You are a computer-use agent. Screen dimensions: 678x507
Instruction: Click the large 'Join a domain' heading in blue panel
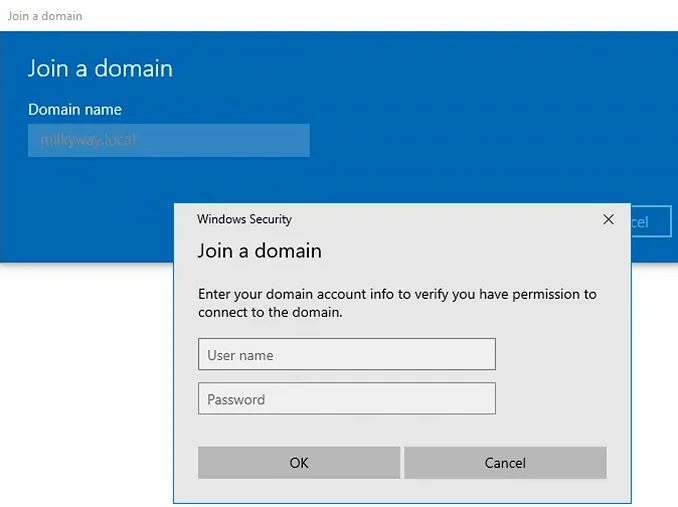click(x=100, y=68)
